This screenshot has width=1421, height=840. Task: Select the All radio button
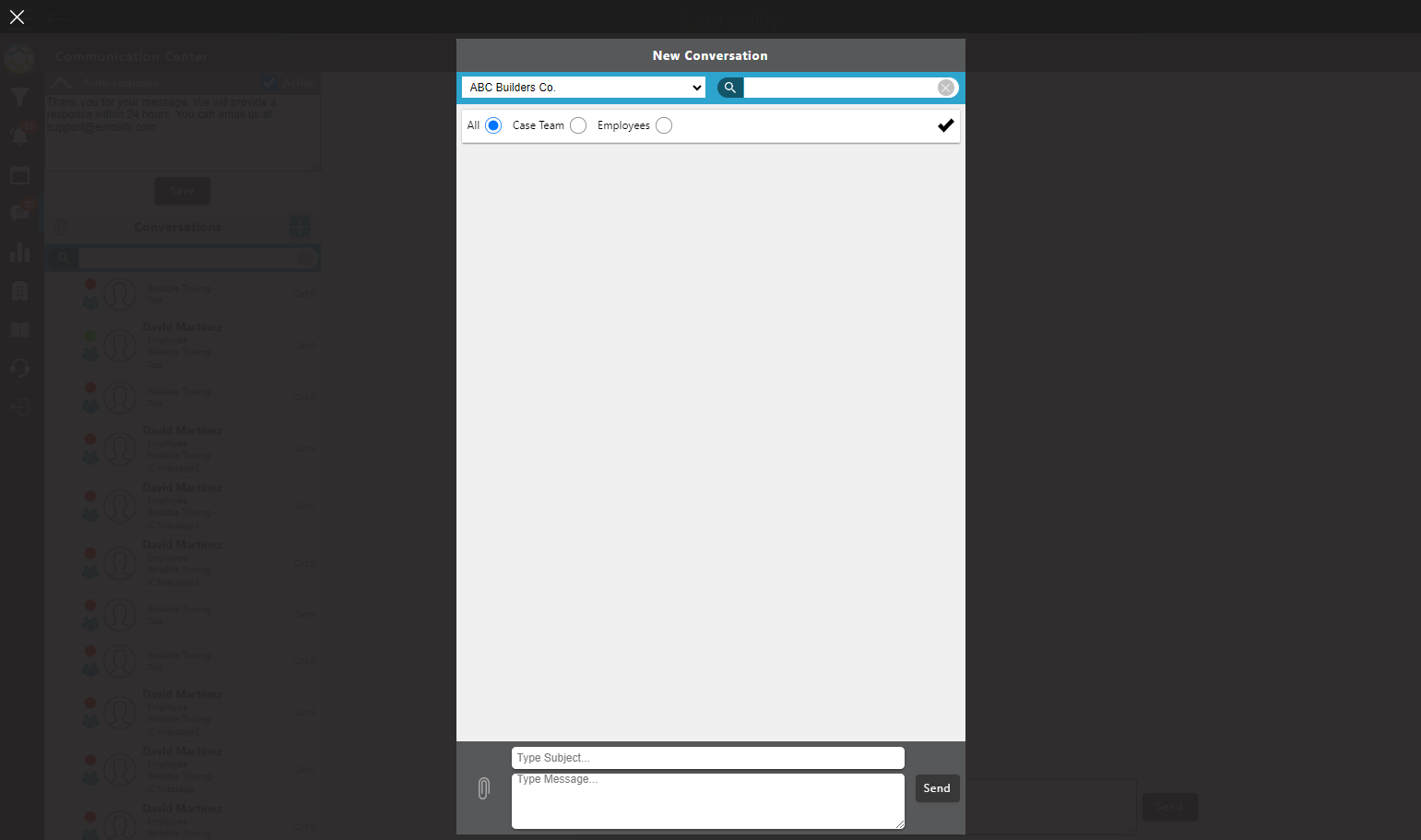point(493,125)
